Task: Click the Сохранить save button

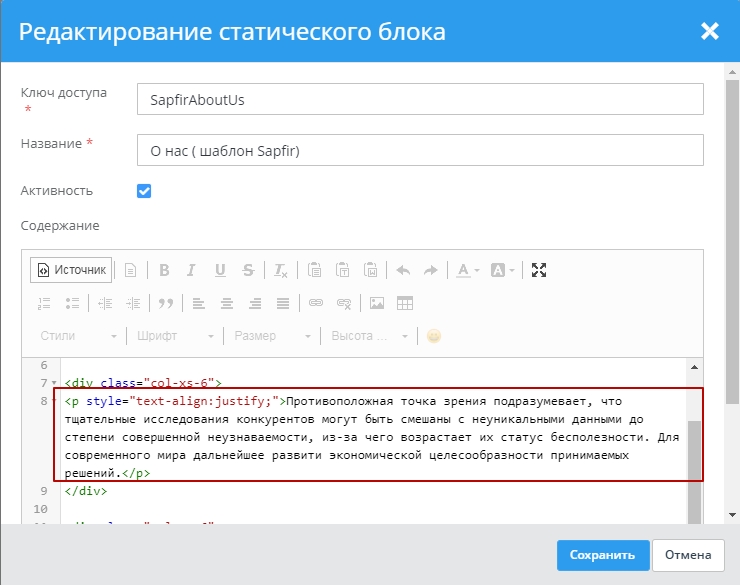Action: click(x=602, y=555)
